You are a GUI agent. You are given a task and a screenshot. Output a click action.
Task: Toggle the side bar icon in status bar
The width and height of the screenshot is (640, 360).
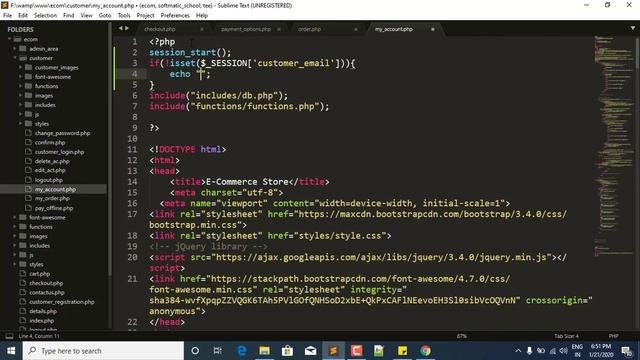point(9,336)
